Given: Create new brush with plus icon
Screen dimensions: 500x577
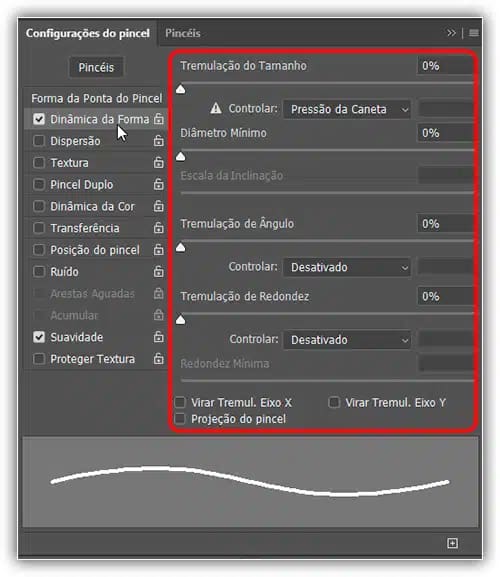Looking at the screenshot, I should pyautogui.click(x=452, y=543).
